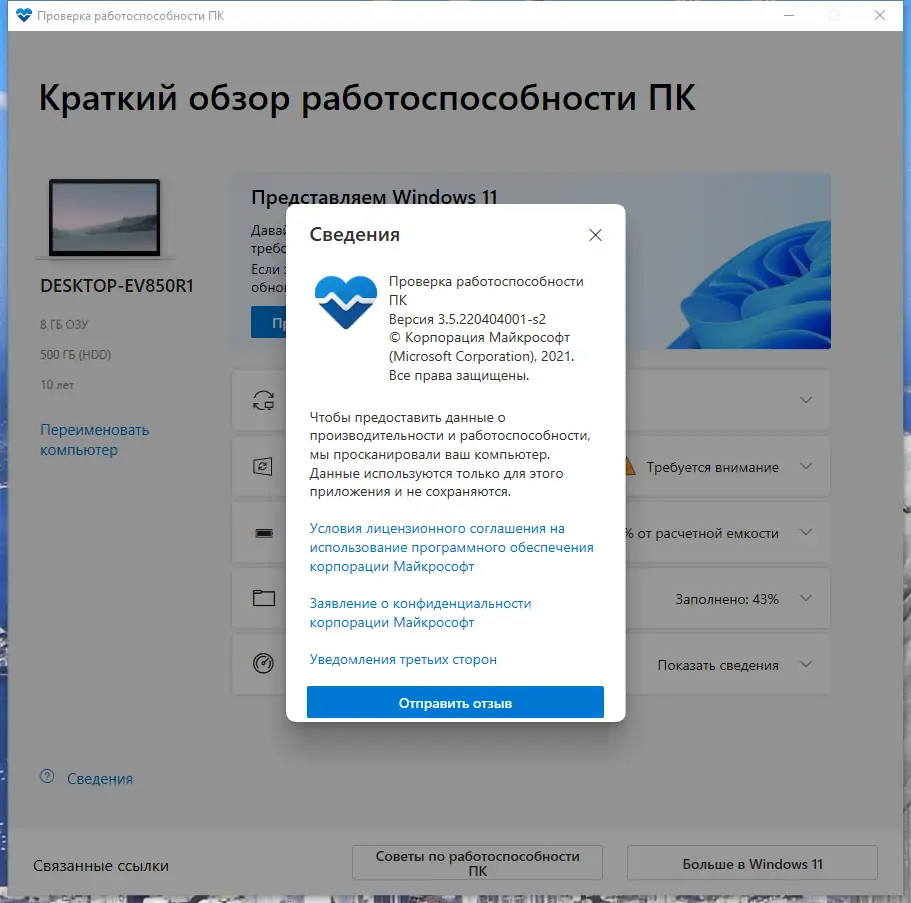The width and height of the screenshot is (911, 903).
Task: Click the laptop thumbnail above DESKTOP-EV850R1
Action: pyautogui.click(x=104, y=218)
